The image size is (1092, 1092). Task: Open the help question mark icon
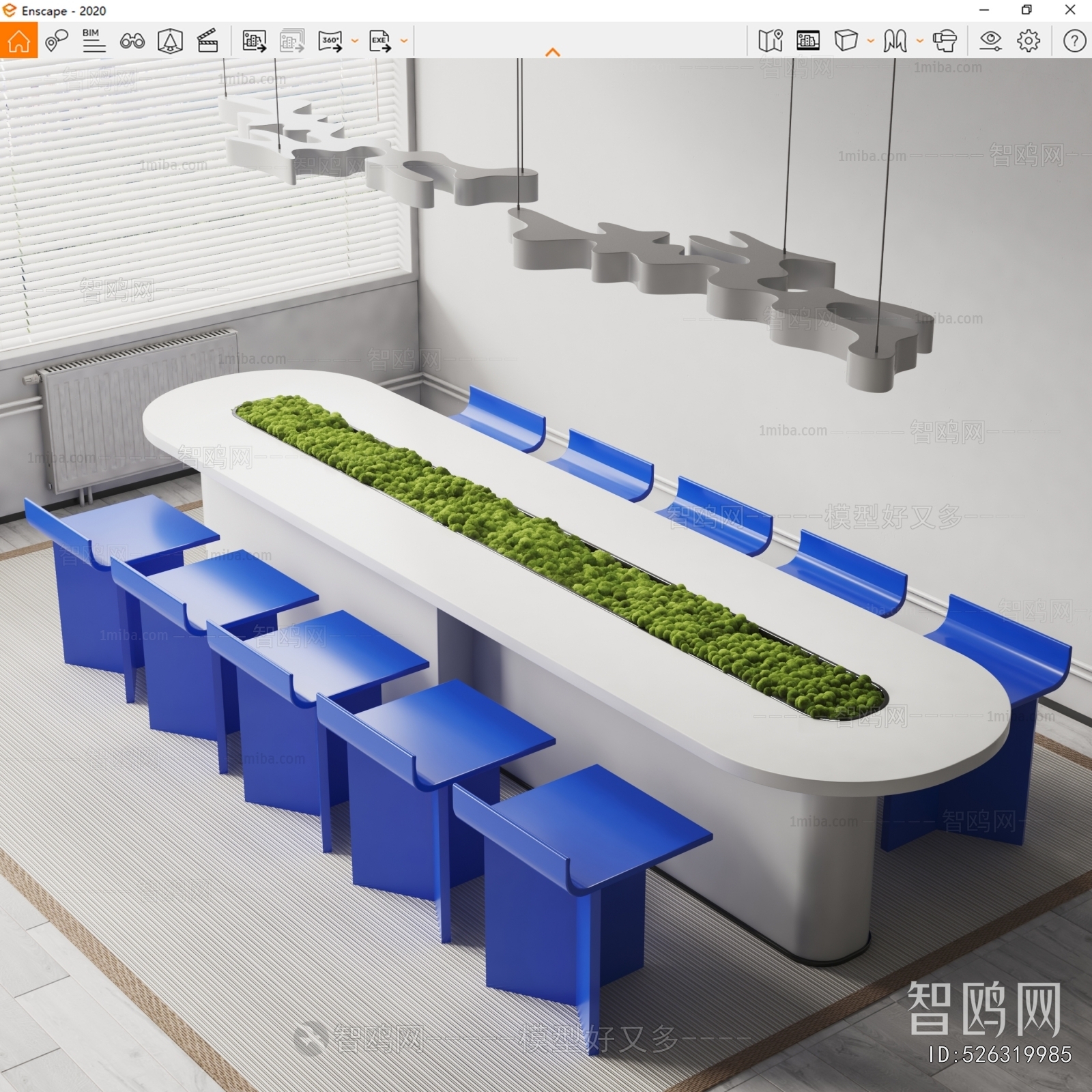pyautogui.click(x=1074, y=41)
